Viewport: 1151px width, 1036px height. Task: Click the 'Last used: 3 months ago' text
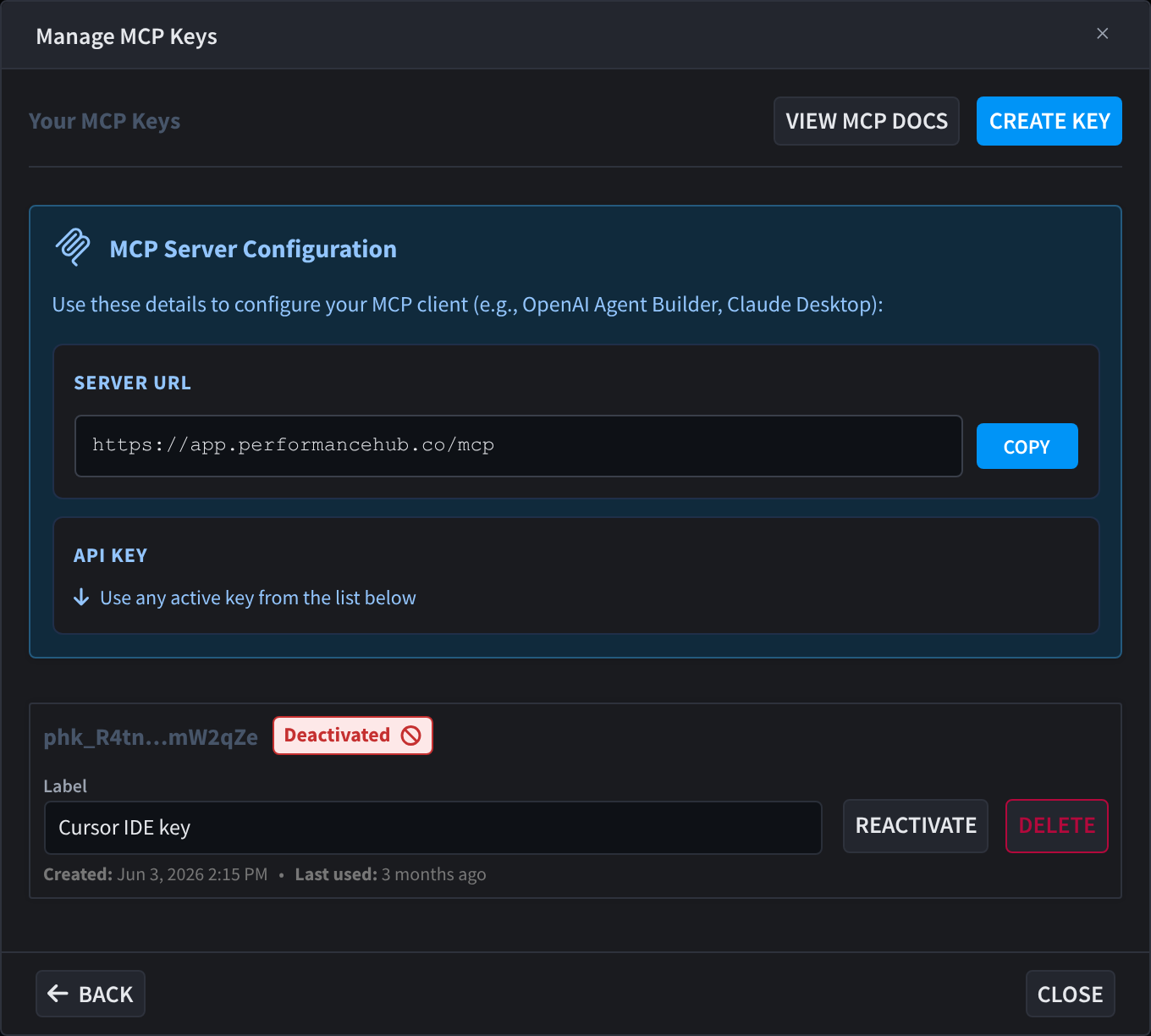click(x=391, y=874)
